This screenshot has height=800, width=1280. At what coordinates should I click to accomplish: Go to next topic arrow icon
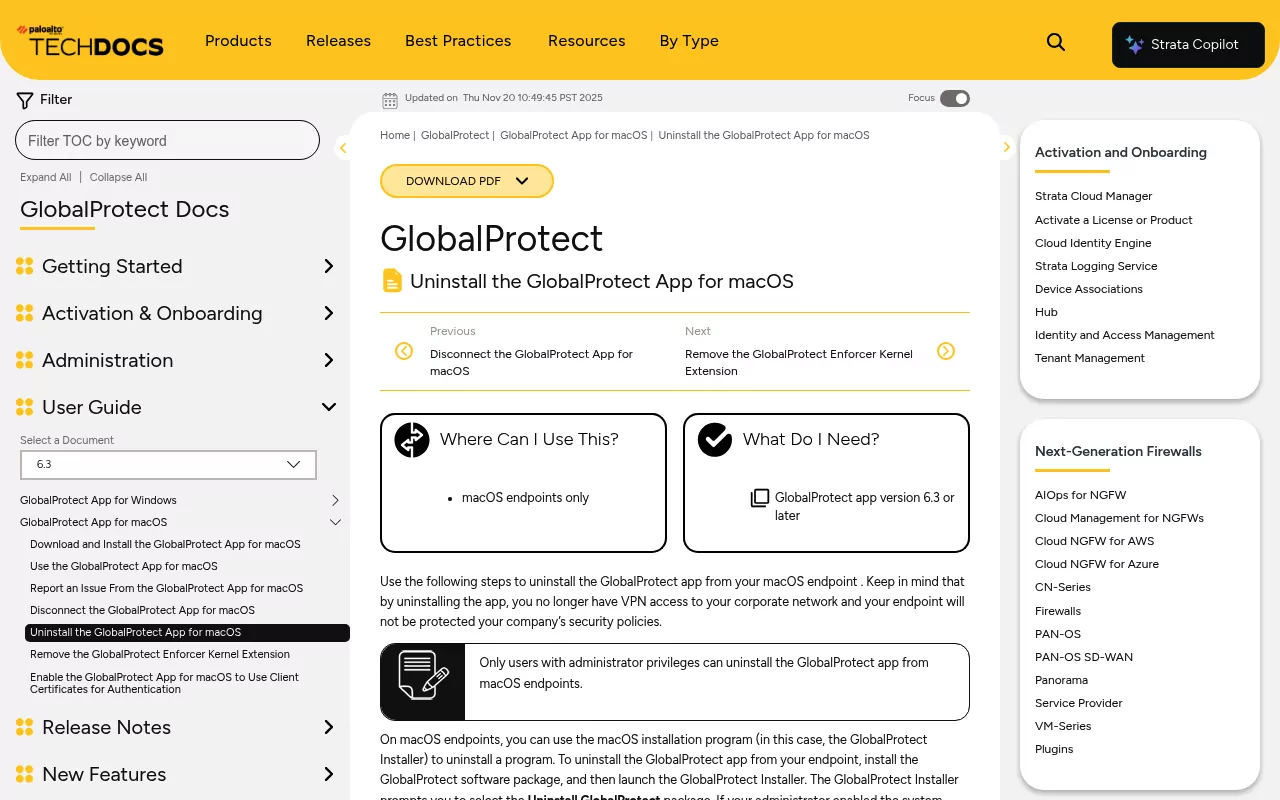point(946,351)
